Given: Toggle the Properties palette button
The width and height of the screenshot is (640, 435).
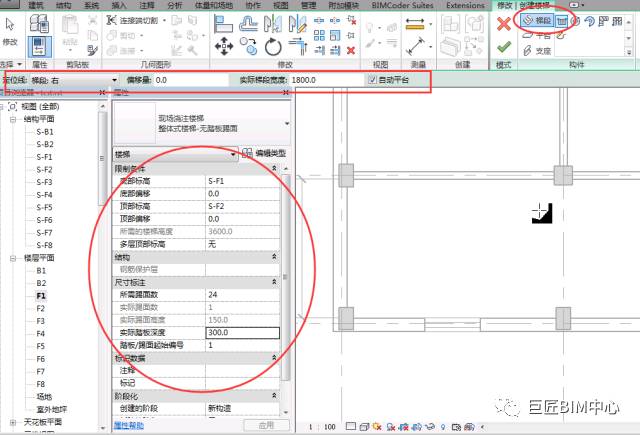Looking at the screenshot, I should point(40,47).
